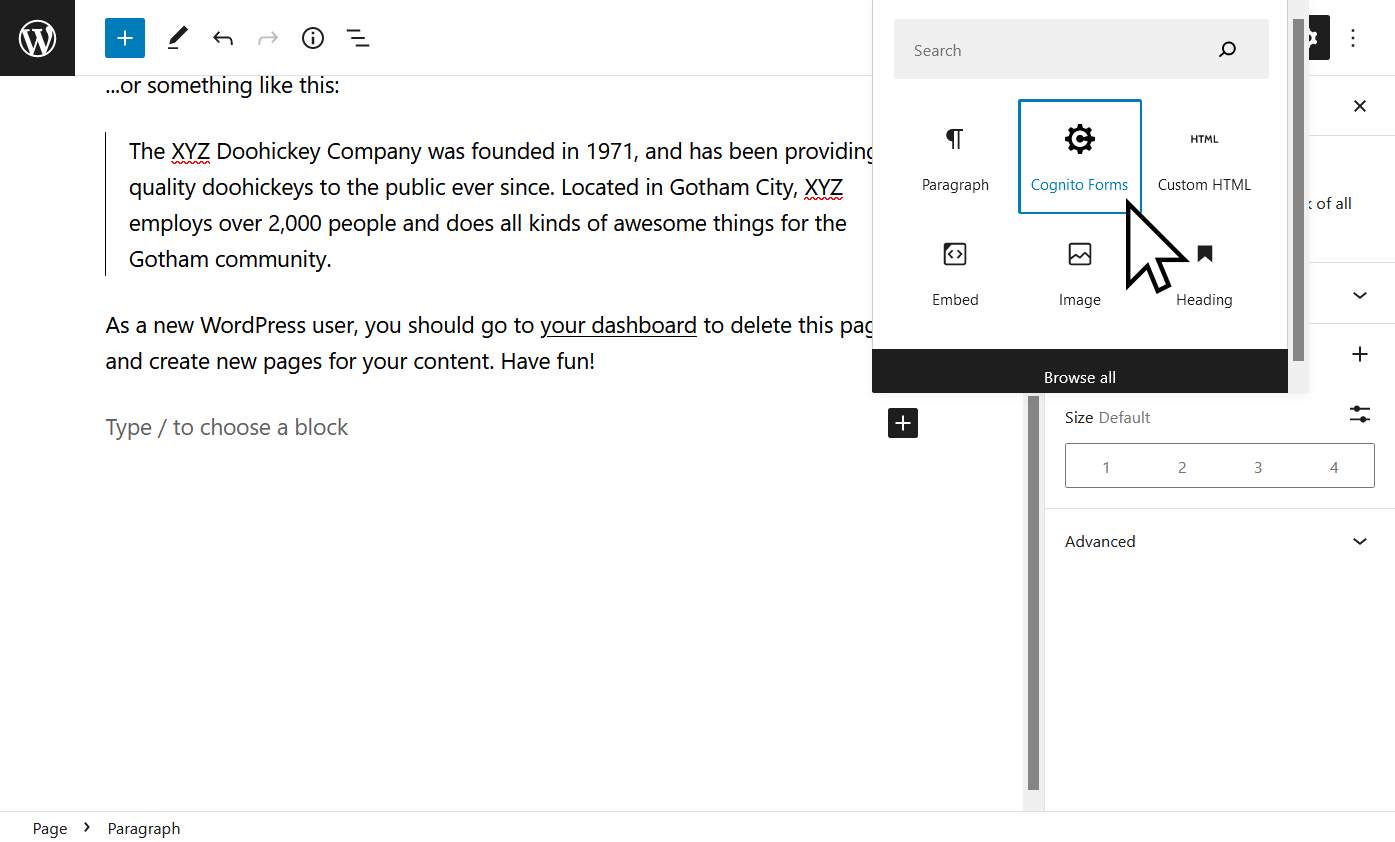Select Page in the breadcrumb

tap(50, 828)
